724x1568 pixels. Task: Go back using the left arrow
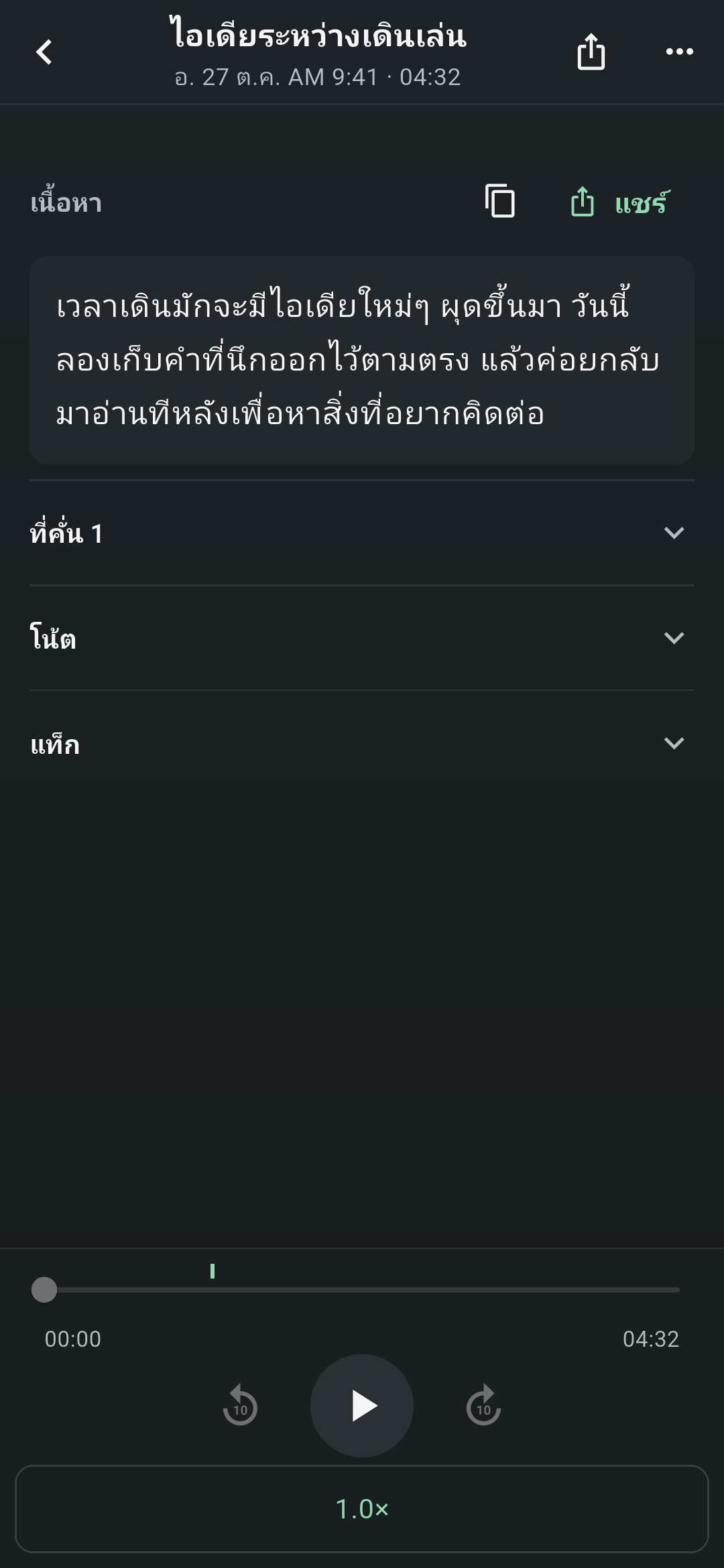[x=44, y=52]
